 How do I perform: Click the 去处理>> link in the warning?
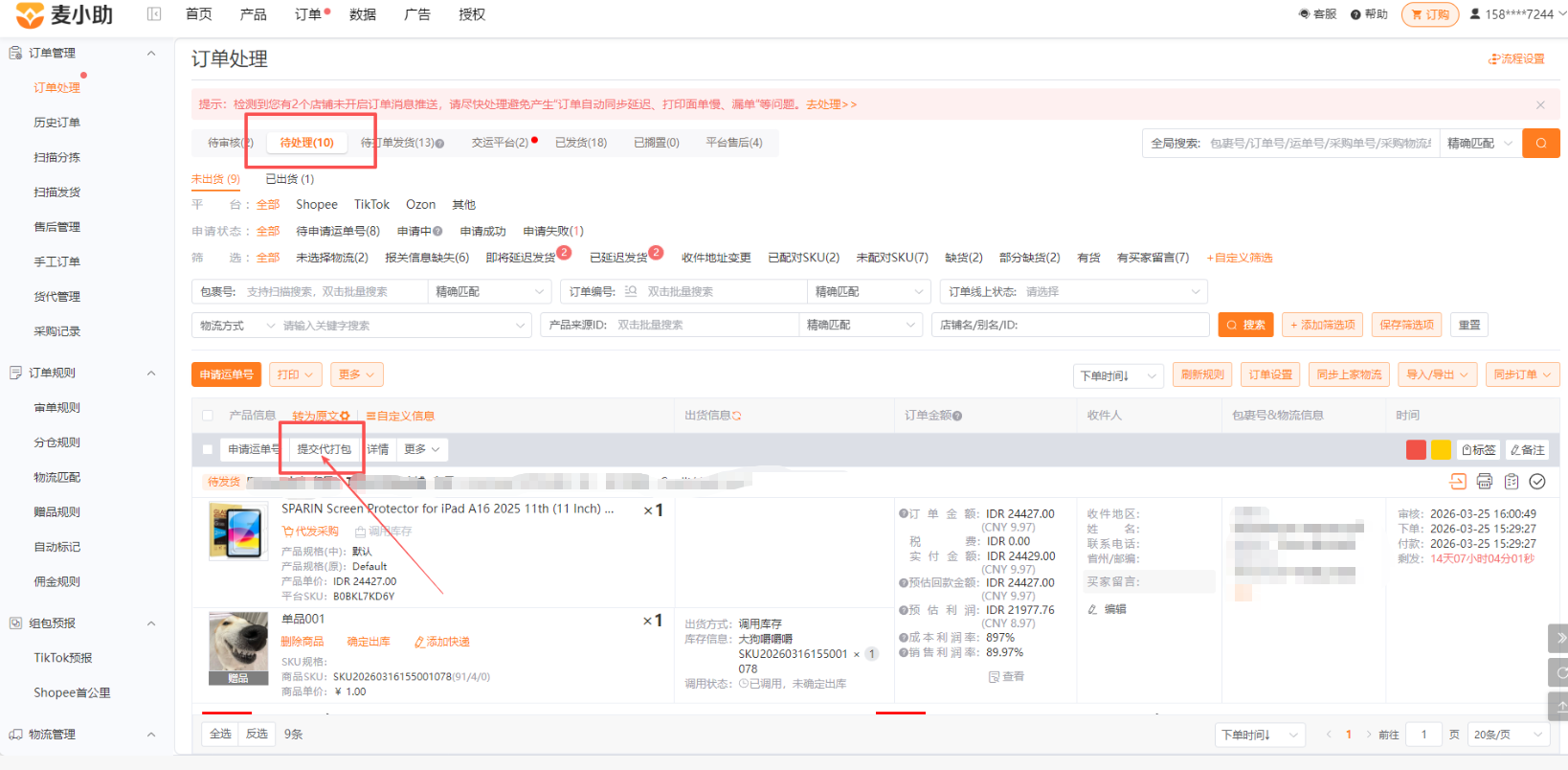831,104
